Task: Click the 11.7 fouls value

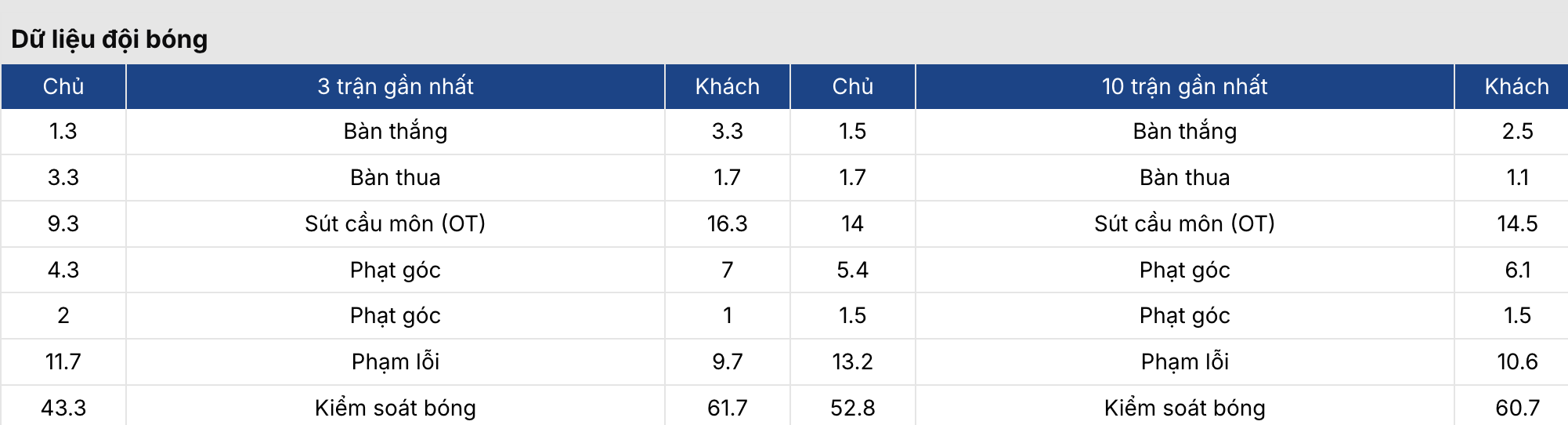Action: pos(63,361)
